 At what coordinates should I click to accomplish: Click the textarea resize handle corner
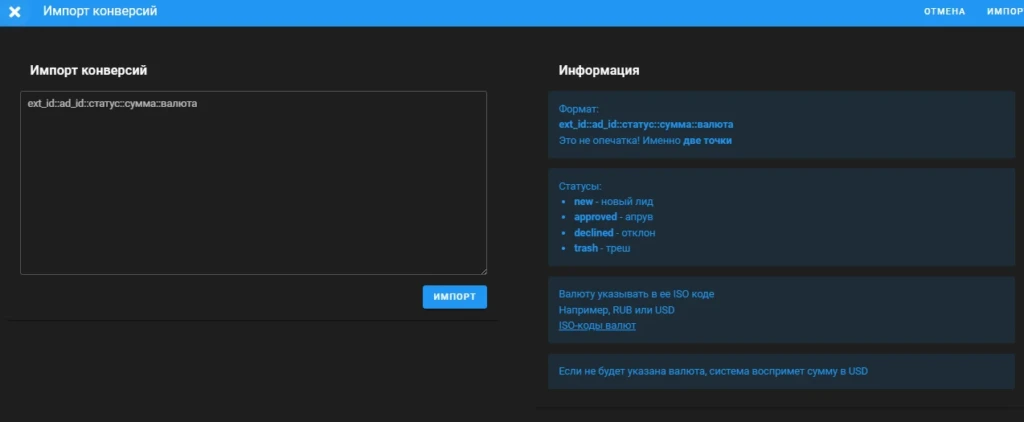[483, 271]
